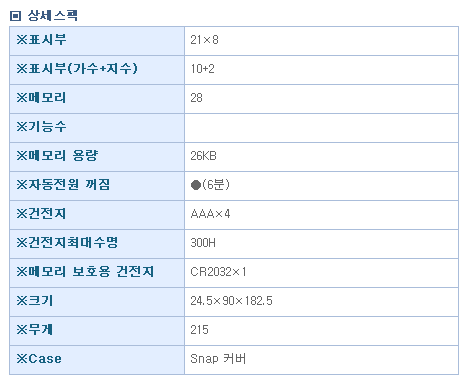The image size is (474, 390).
Task: Click the weight value 215
Action: click(x=199, y=330)
